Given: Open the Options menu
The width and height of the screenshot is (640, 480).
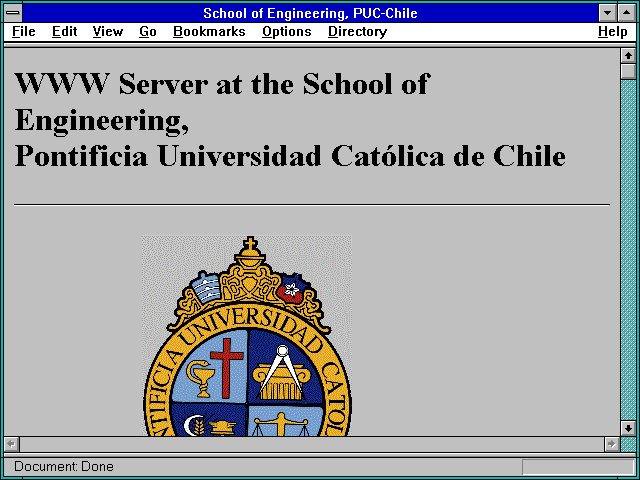Looking at the screenshot, I should pos(287,32).
